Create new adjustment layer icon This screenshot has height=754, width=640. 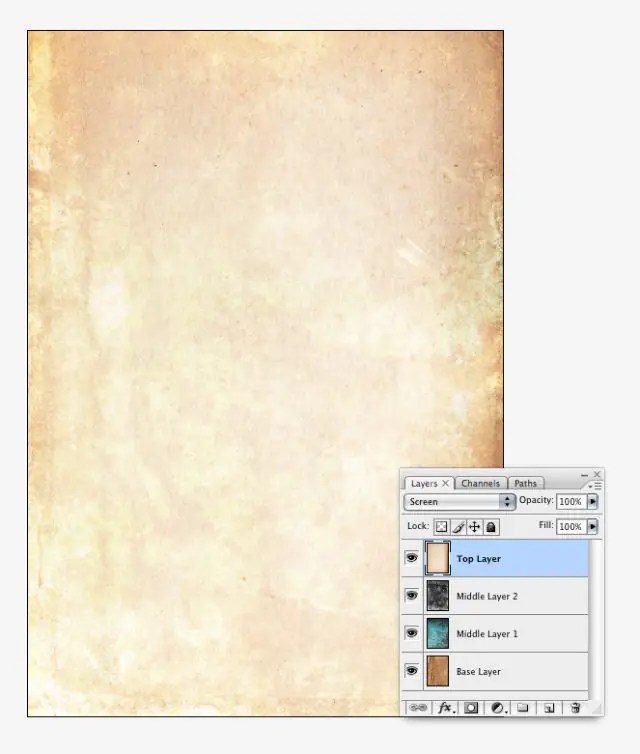(498, 708)
